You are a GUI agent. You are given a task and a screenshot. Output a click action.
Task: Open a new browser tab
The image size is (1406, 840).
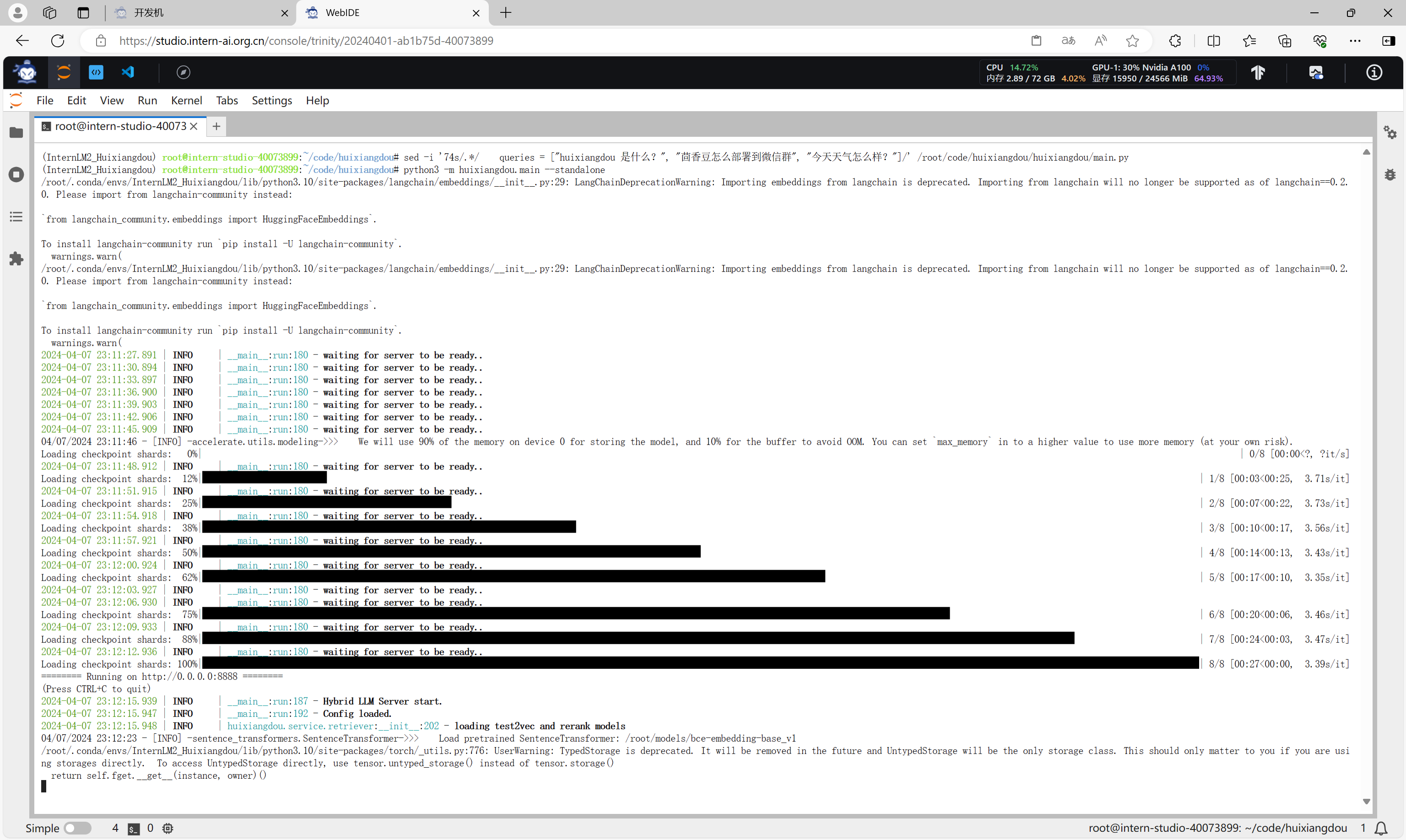[506, 12]
